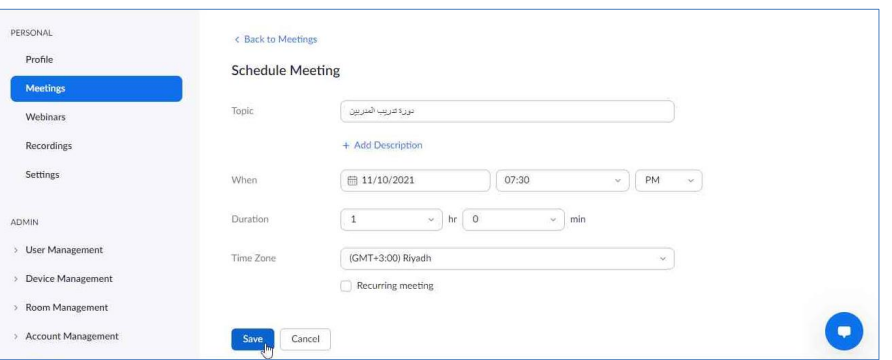Image resolution: width=892 pixels, height=360 pixels.
Task: Click the ADMIN section header
Action: point(24,222)
